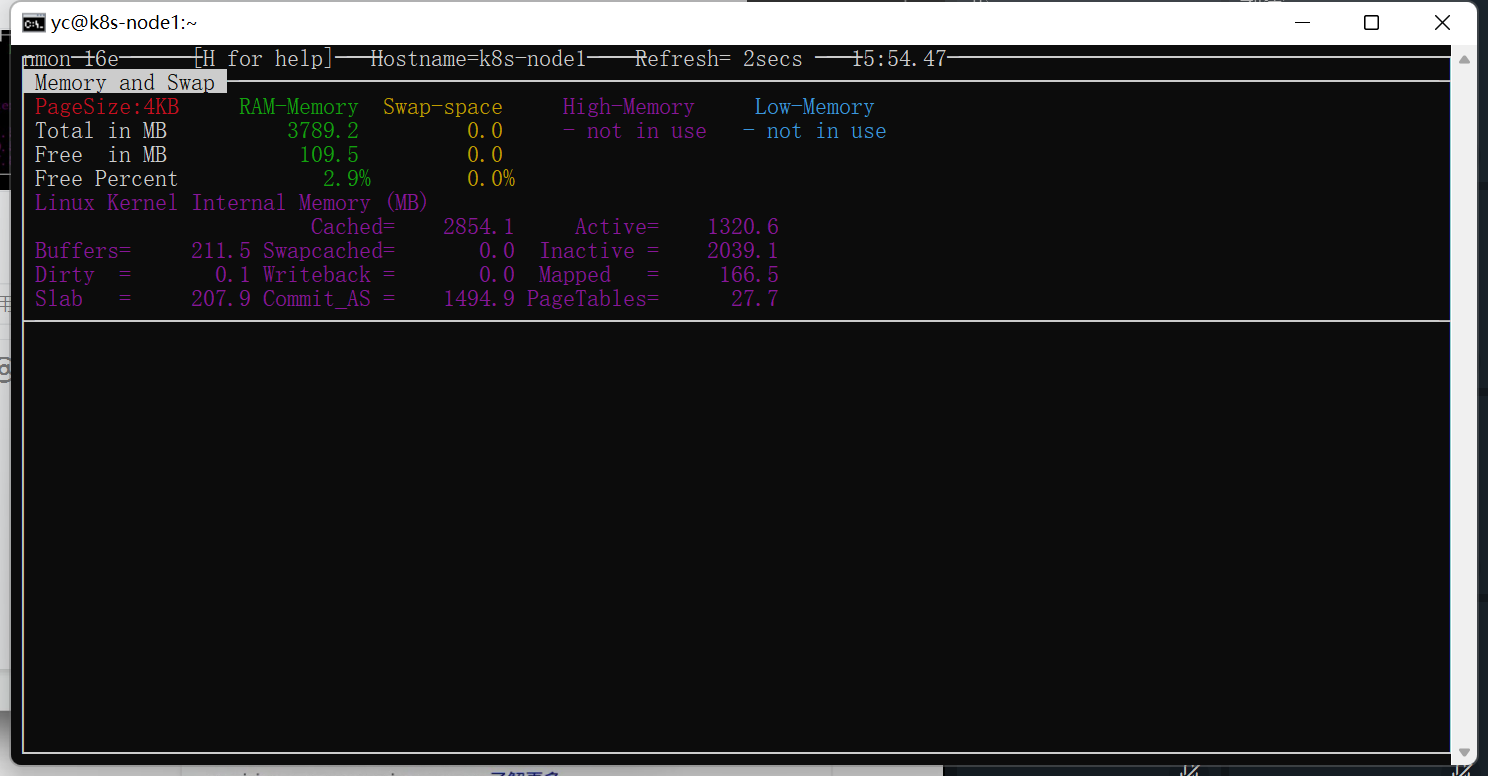Image resolution: width=1488 pixels, height=776 pixels.
Task: Click the active value 1320.6
Action: pyautogui.click(x=743, y=227)
